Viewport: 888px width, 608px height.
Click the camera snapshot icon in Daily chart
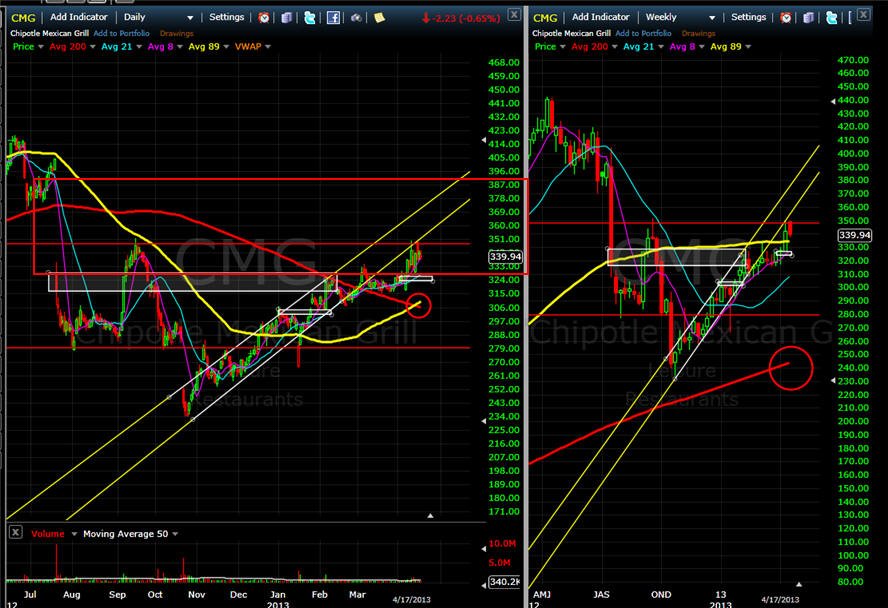point(356,18)
